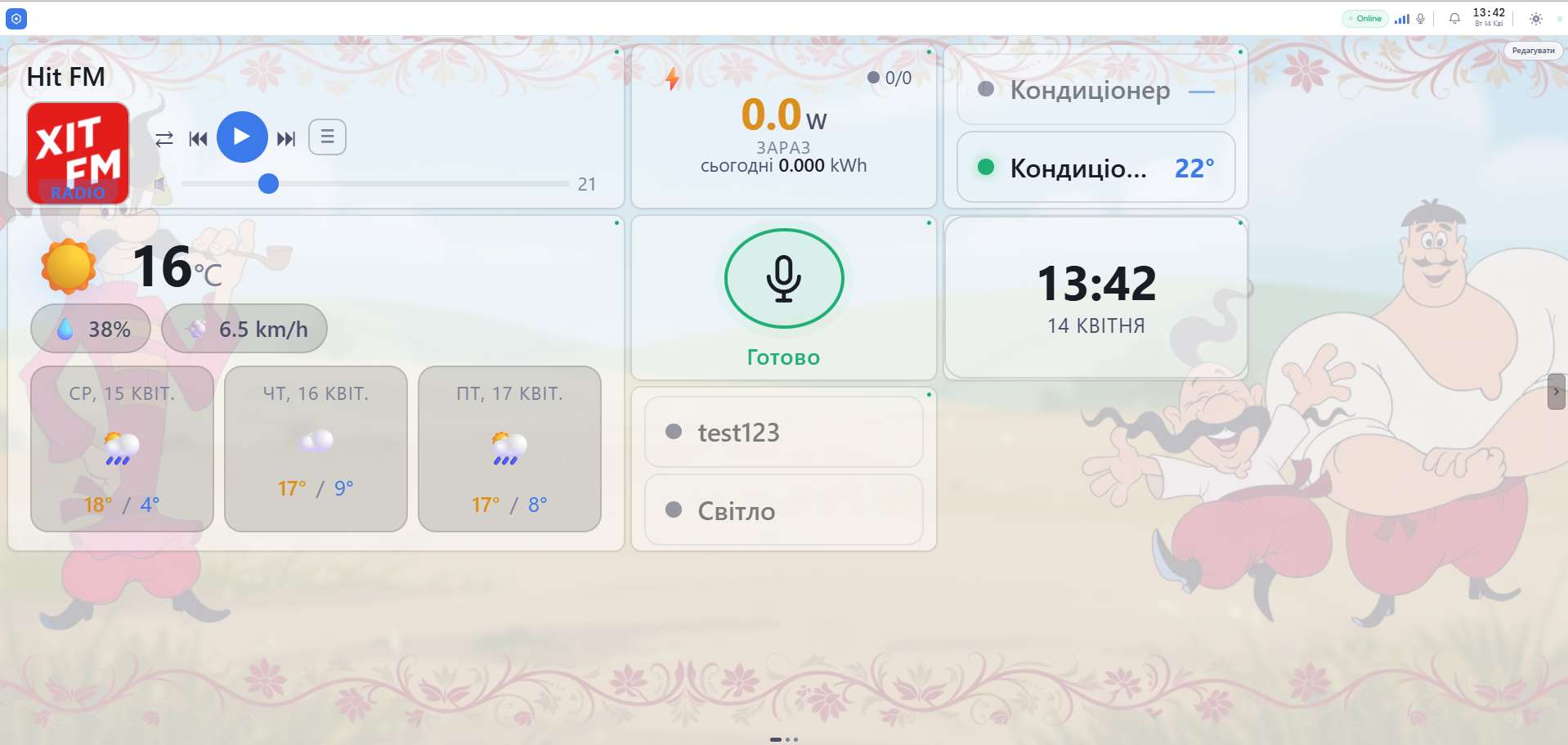The image size is (1568, 745).
Task: Click the 22° temperature value
Action: tap(1194, 168)
